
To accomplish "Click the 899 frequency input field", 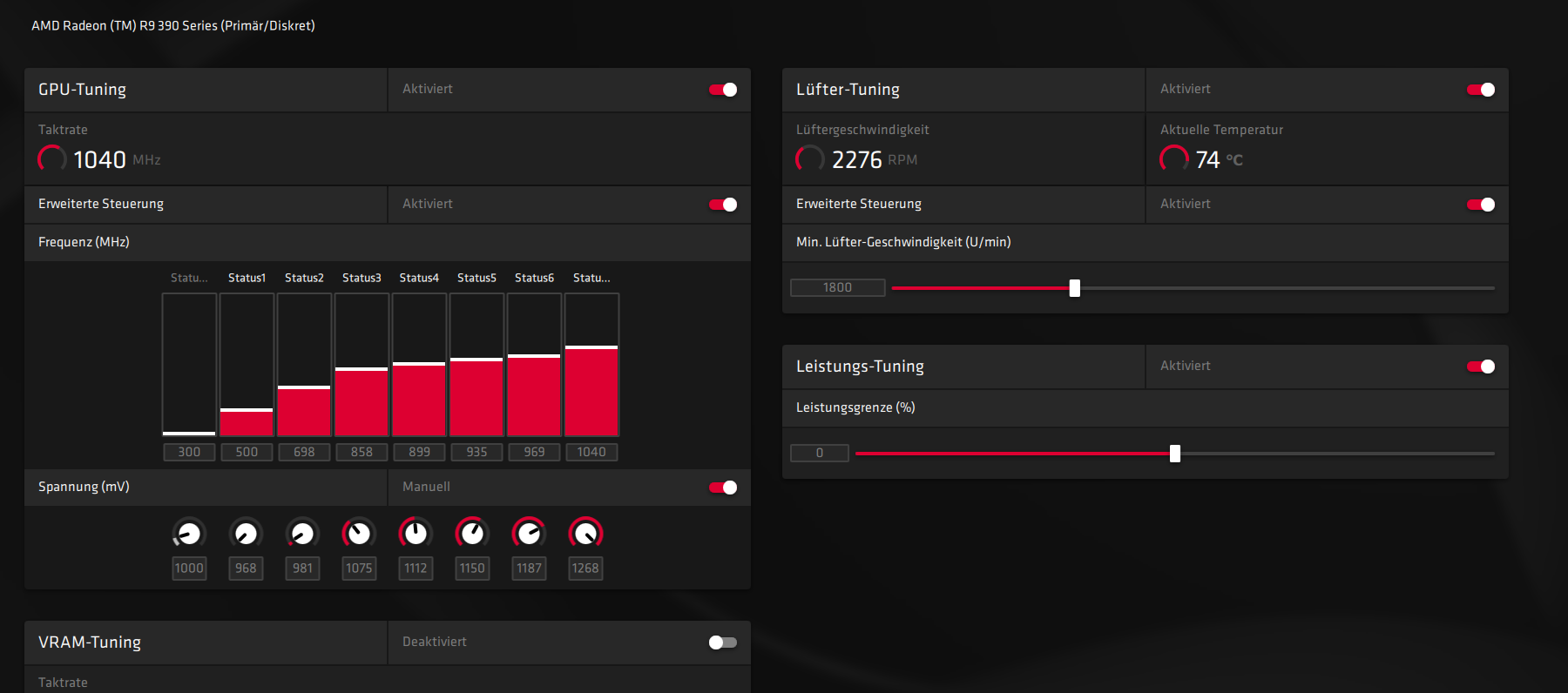I will click(419, 452).
